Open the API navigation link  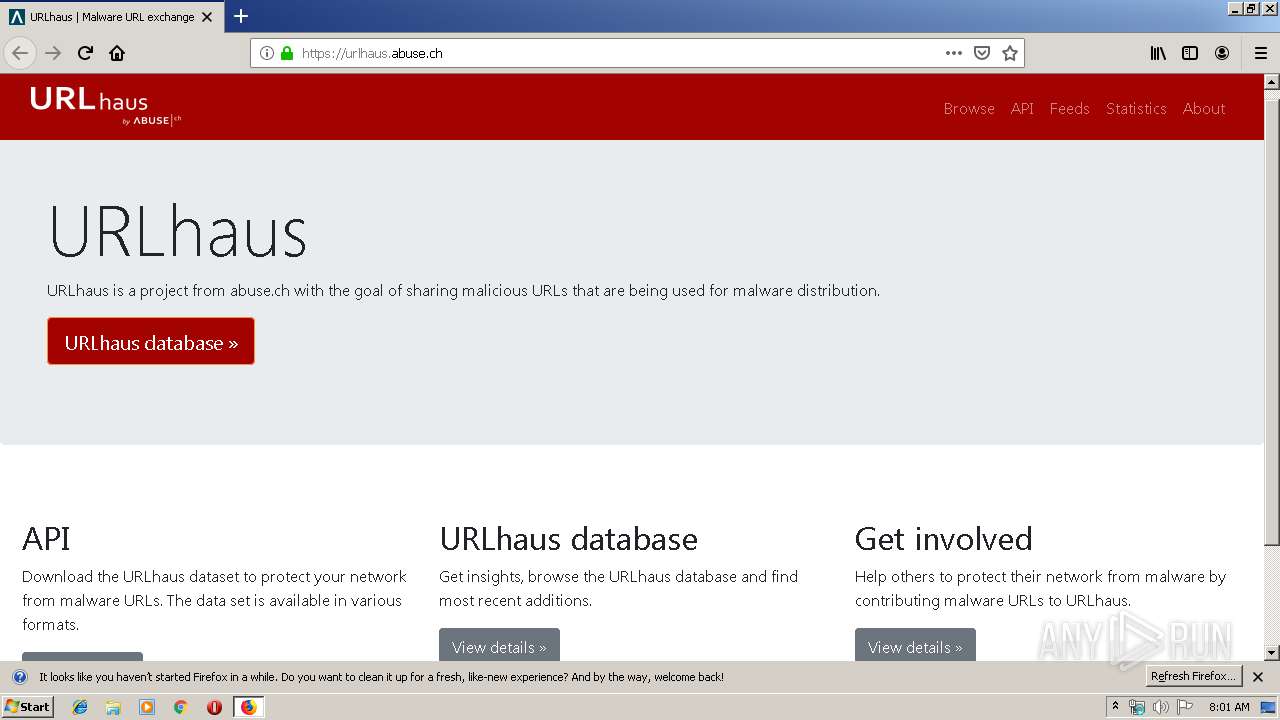[1022, 109]
